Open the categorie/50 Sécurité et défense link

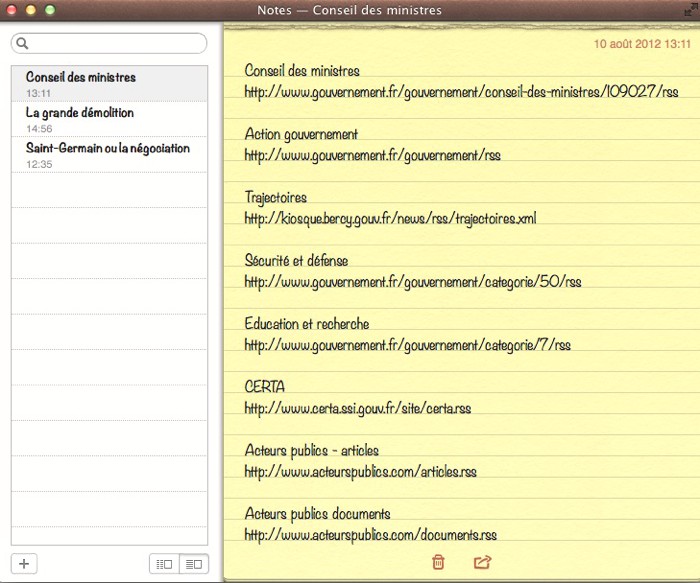click(412, 281)
